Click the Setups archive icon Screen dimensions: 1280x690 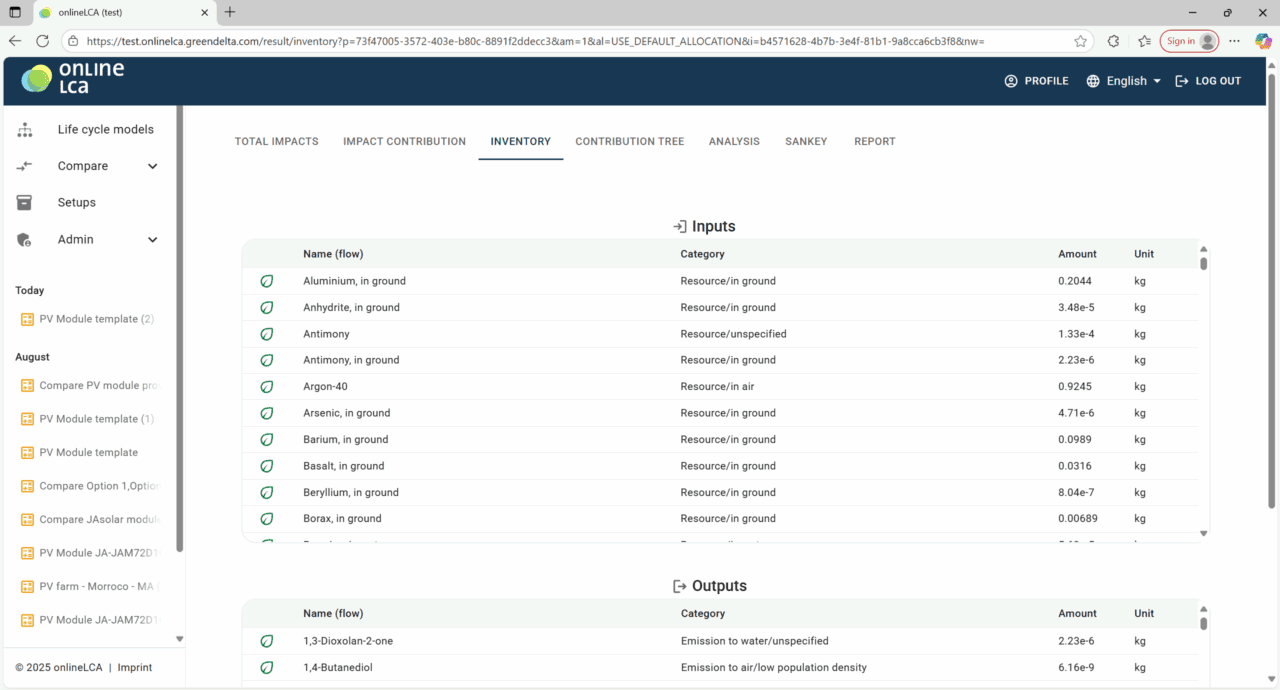pos(25,203)
